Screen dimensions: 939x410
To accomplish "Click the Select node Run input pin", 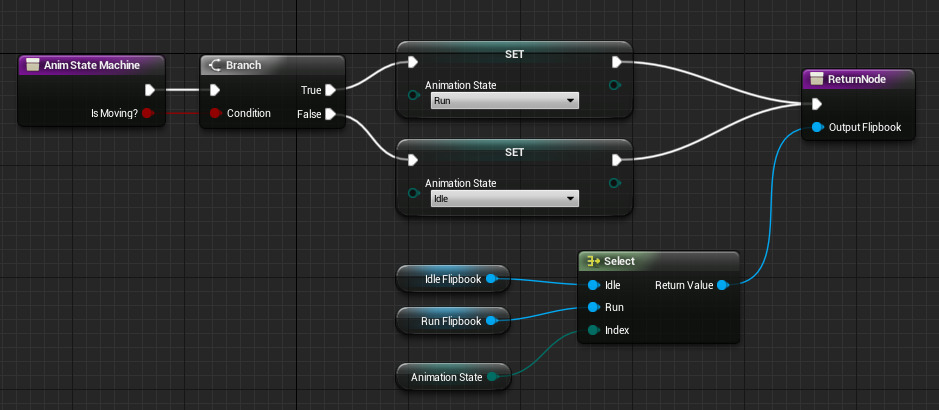I will tap(593, 307).
